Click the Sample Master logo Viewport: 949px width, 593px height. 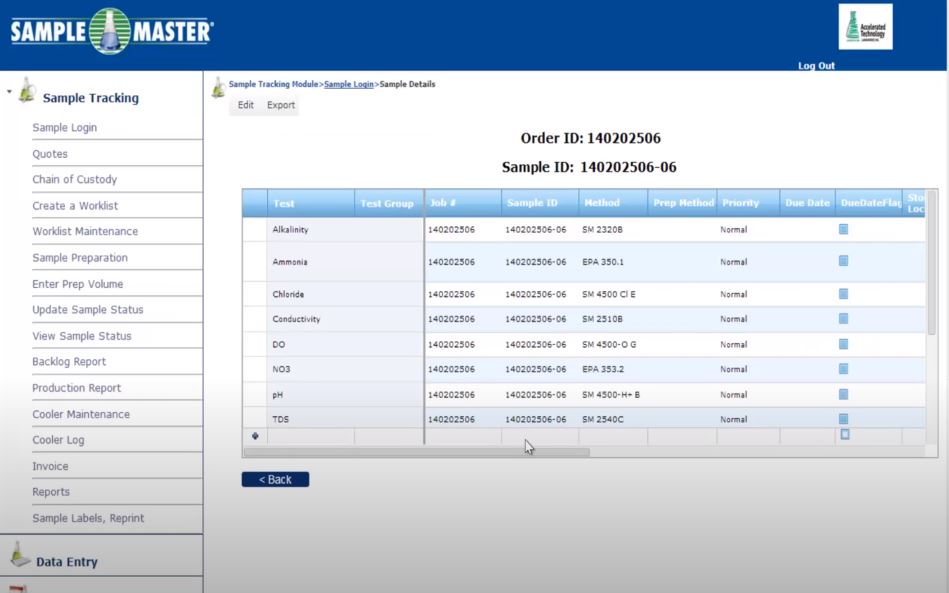[111, 31]
